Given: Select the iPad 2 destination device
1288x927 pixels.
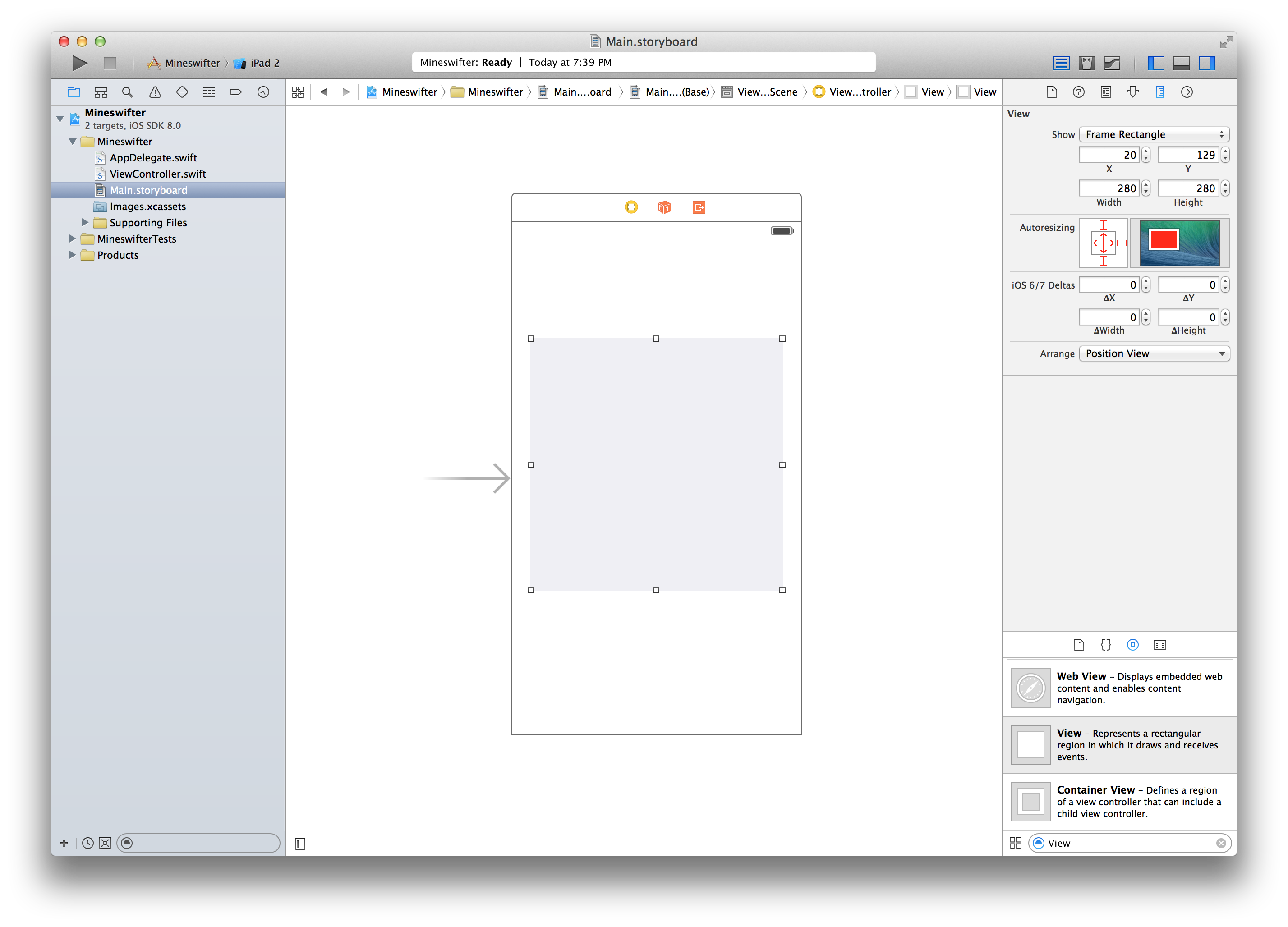Looking at the screenshot, I should 257,63.
